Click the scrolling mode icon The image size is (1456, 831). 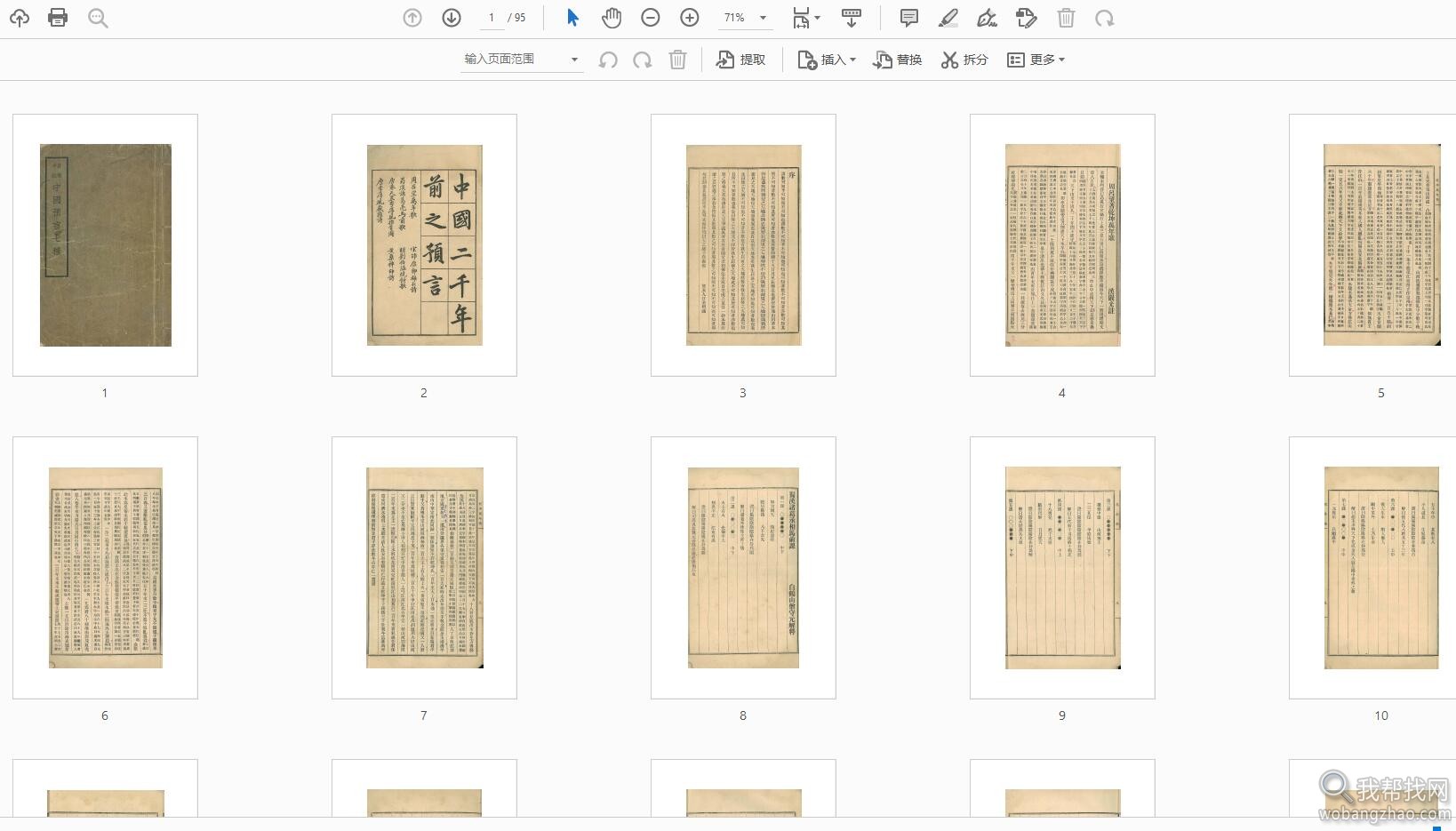[852, 18]
